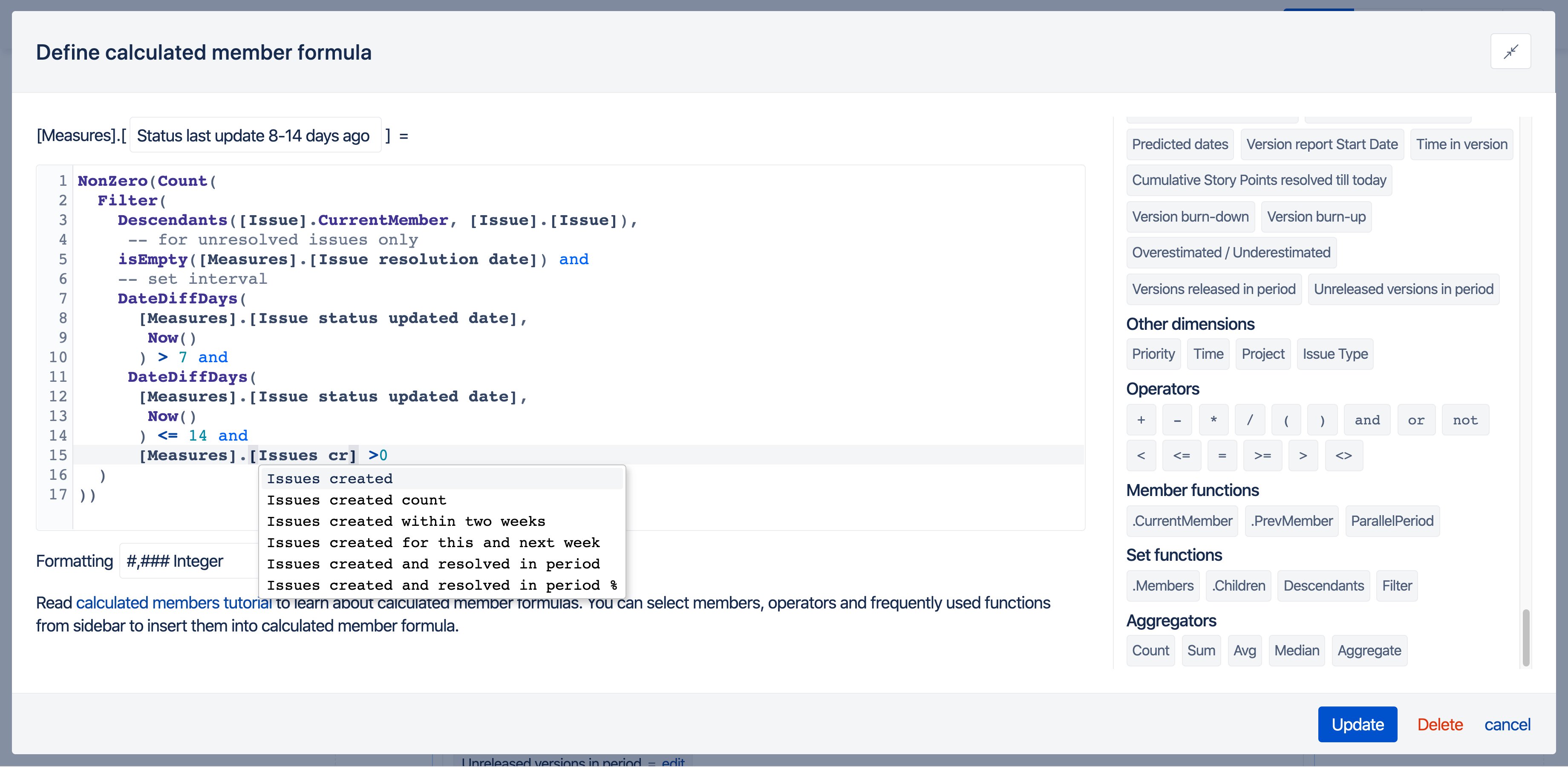Viewport: 1568px width, 767px height.
Task: Insert the Filter set function
Action: 1396,586
